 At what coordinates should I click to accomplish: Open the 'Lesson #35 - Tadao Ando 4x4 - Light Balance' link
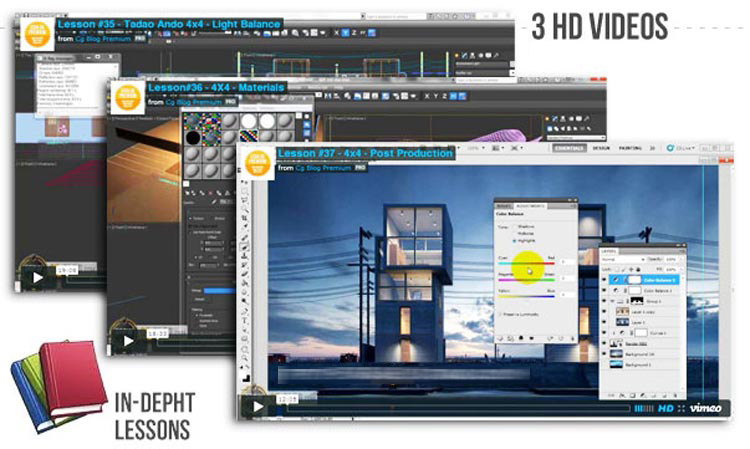pyautogui.click(x=169, y=24)
